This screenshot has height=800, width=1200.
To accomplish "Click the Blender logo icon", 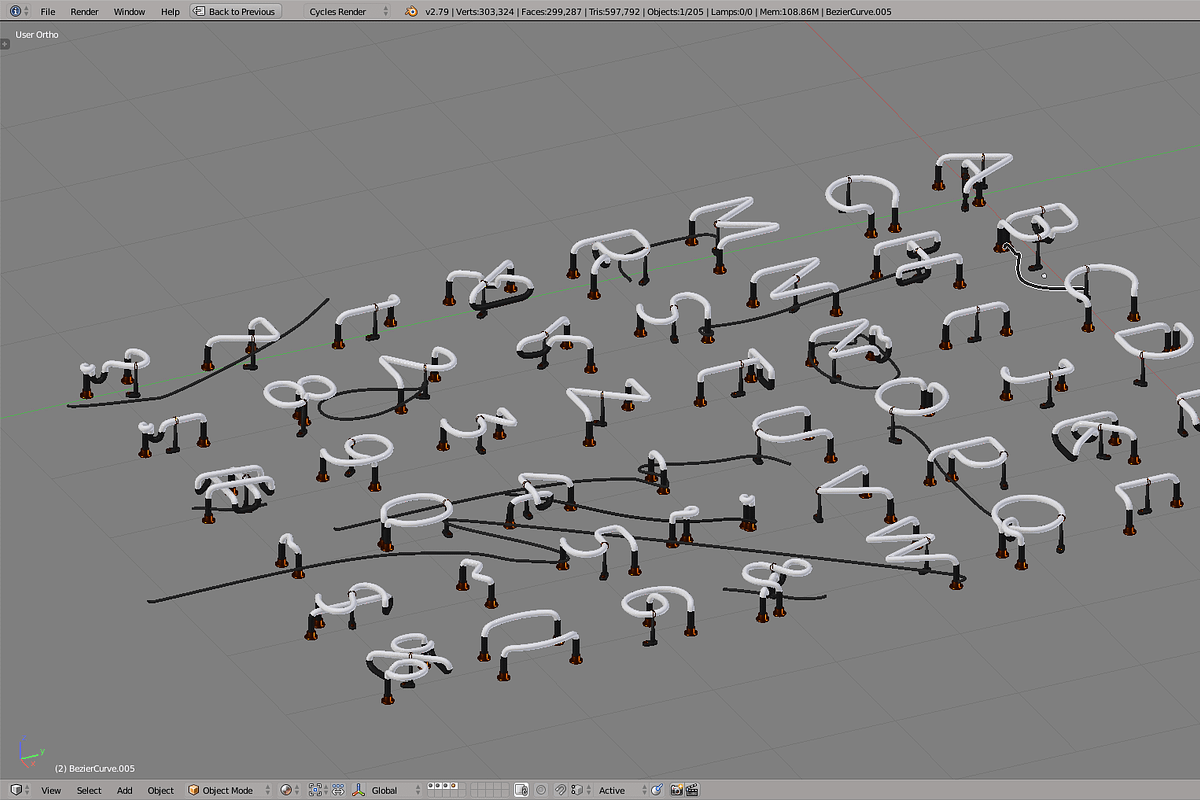I will click(412, 11).
